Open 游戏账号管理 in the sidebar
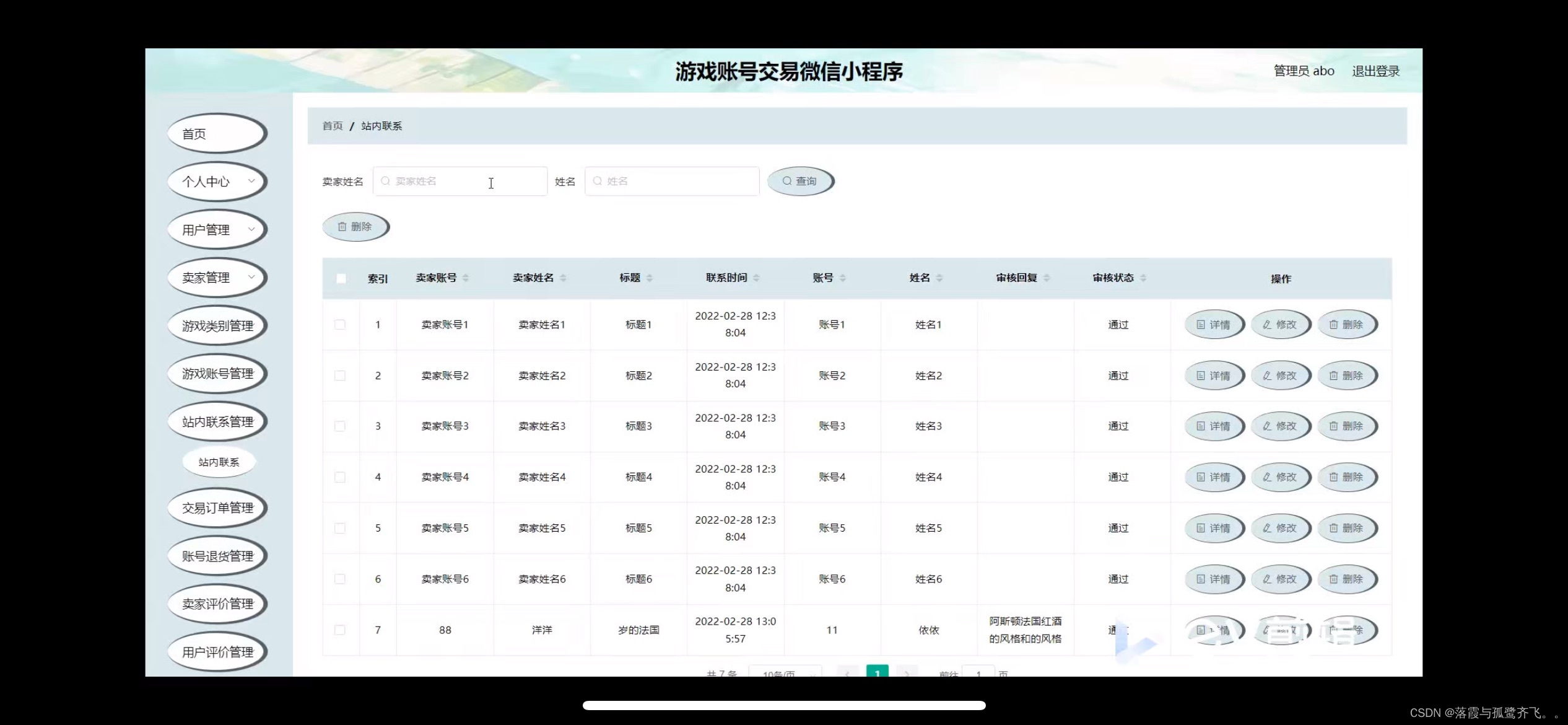 [217, 374]
